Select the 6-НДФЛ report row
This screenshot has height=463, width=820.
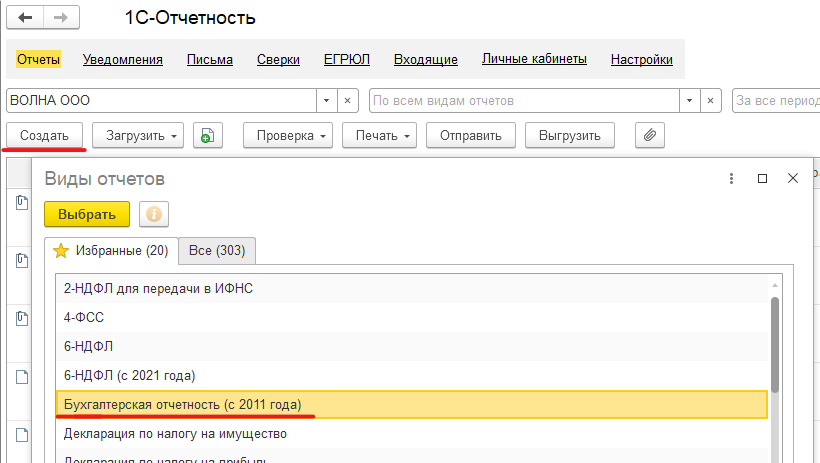point(412,346)
